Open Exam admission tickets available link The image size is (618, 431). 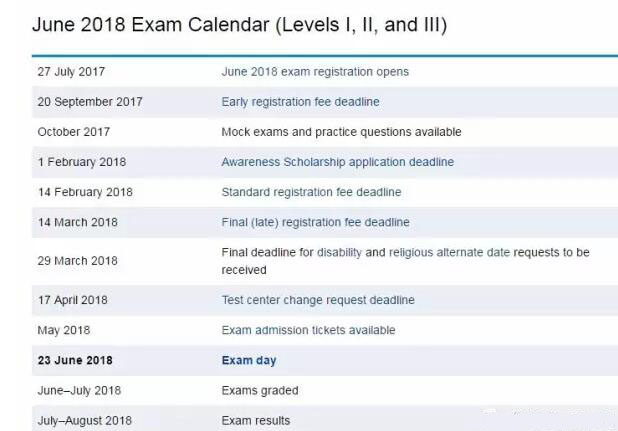click(x=308, y=330)
